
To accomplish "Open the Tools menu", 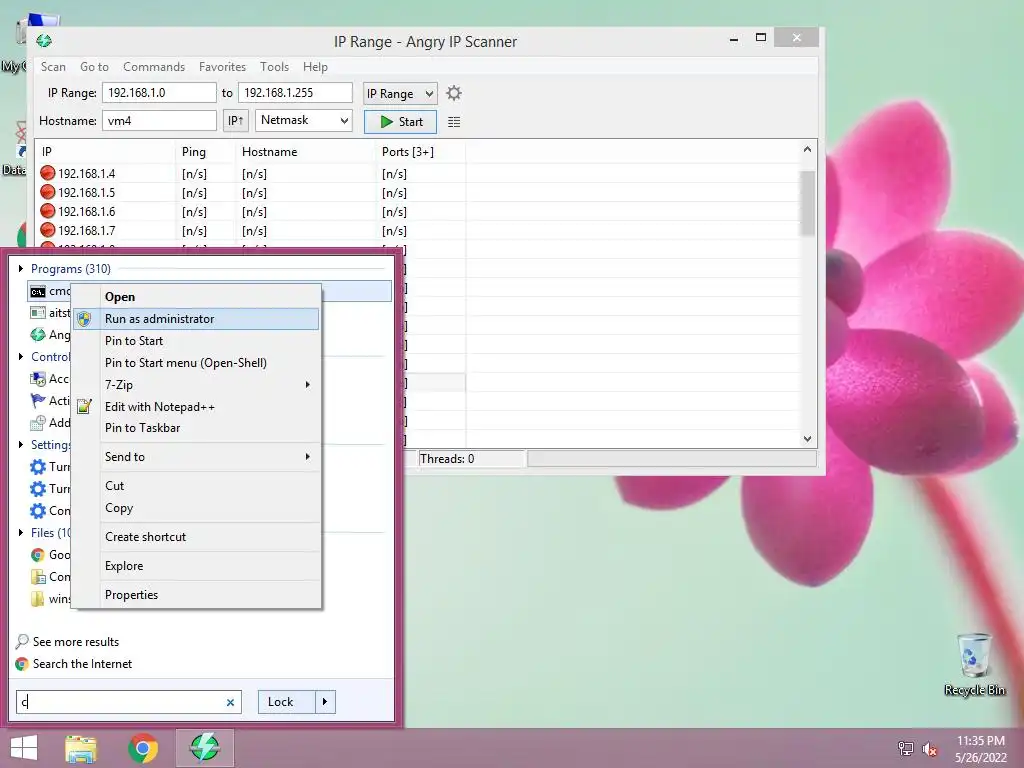I will point(274,67).
